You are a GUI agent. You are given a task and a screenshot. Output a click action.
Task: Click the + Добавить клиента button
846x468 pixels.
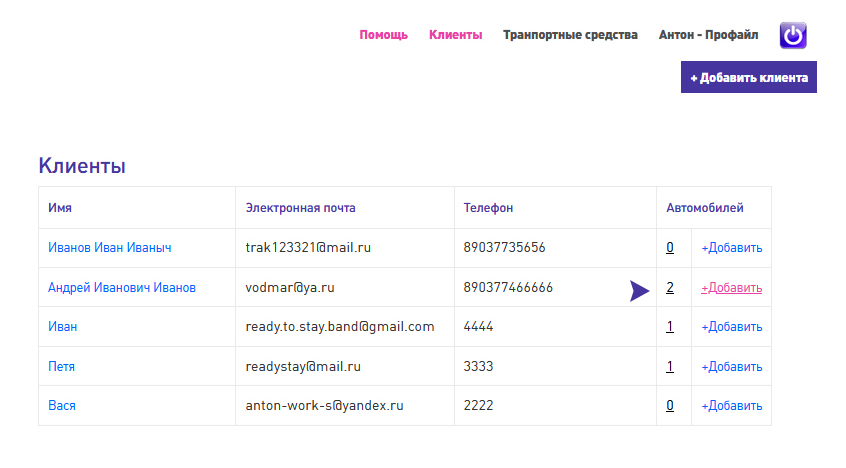(749, 77)
